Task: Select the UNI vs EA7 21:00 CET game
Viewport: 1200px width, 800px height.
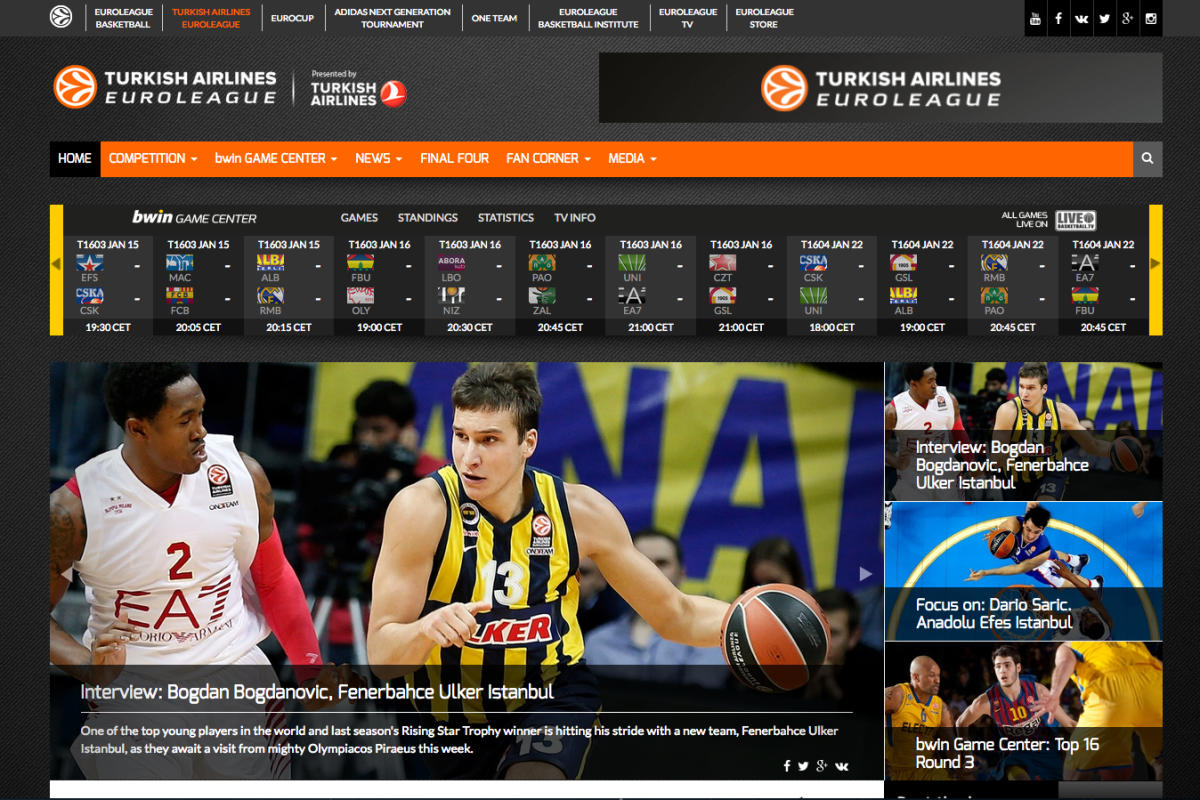Action: pyautogui.click(x=651, y=286)
